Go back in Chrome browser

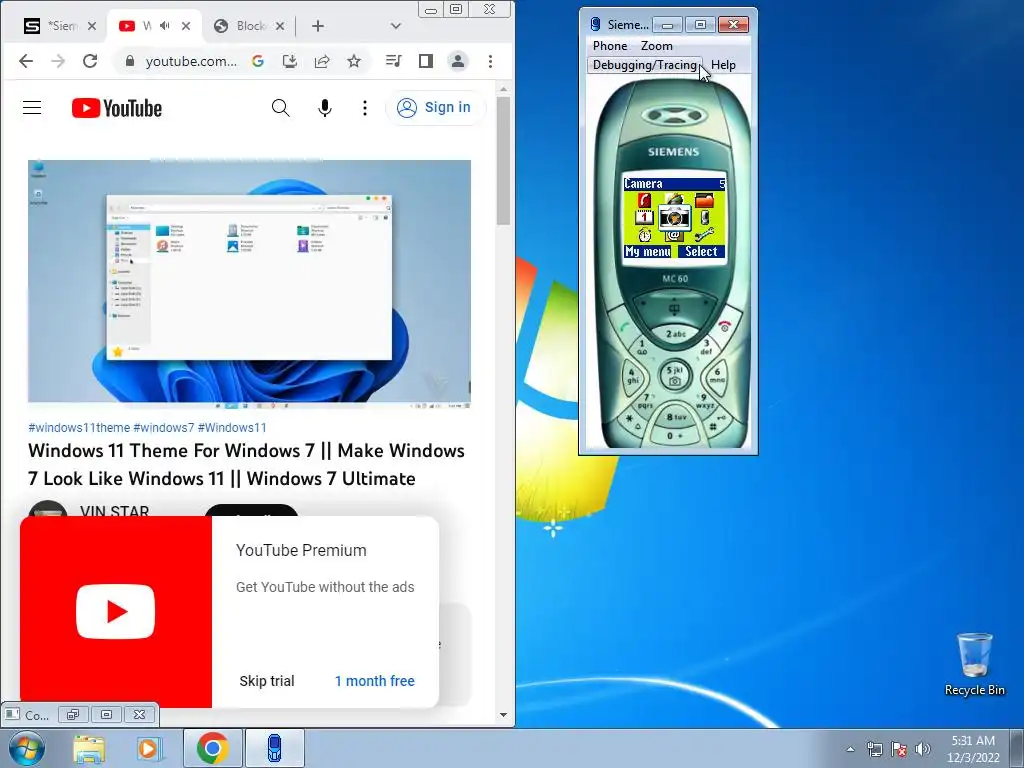(25, 61)
